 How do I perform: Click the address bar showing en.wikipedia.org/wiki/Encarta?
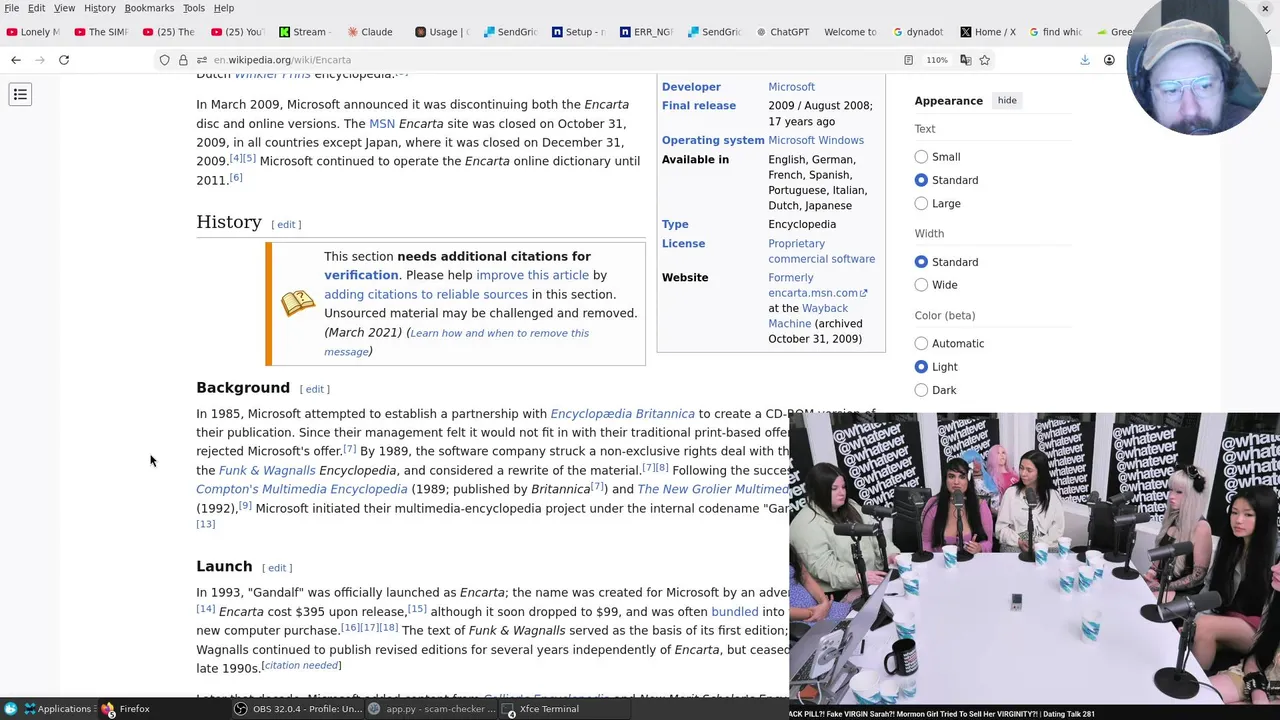tap(550, 60)
